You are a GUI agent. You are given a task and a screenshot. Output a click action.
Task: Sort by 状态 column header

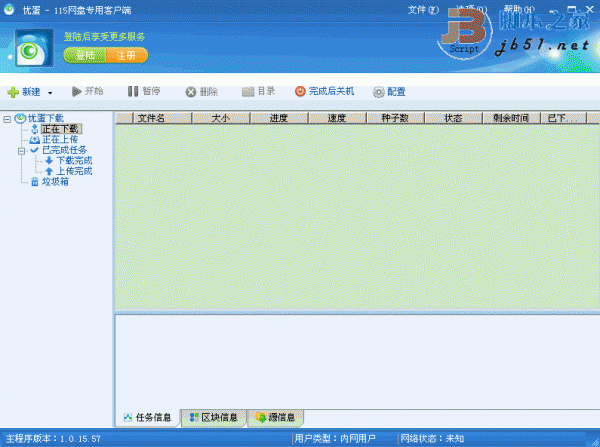(x=453, y=118)
